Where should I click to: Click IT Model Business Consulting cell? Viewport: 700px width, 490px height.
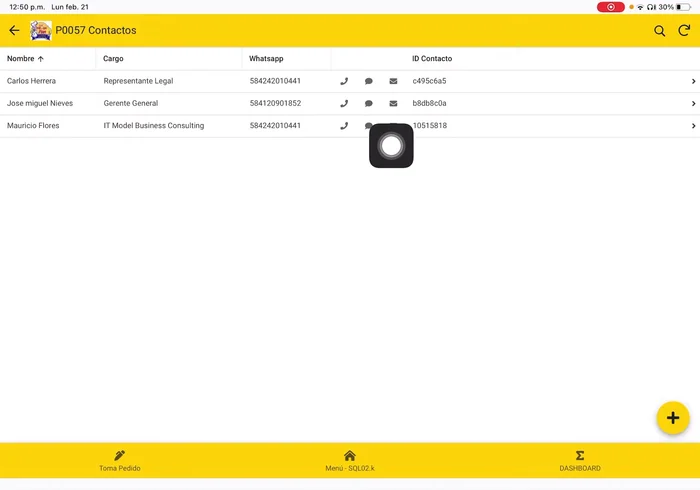pyautogui.click(x=154, y=125)
